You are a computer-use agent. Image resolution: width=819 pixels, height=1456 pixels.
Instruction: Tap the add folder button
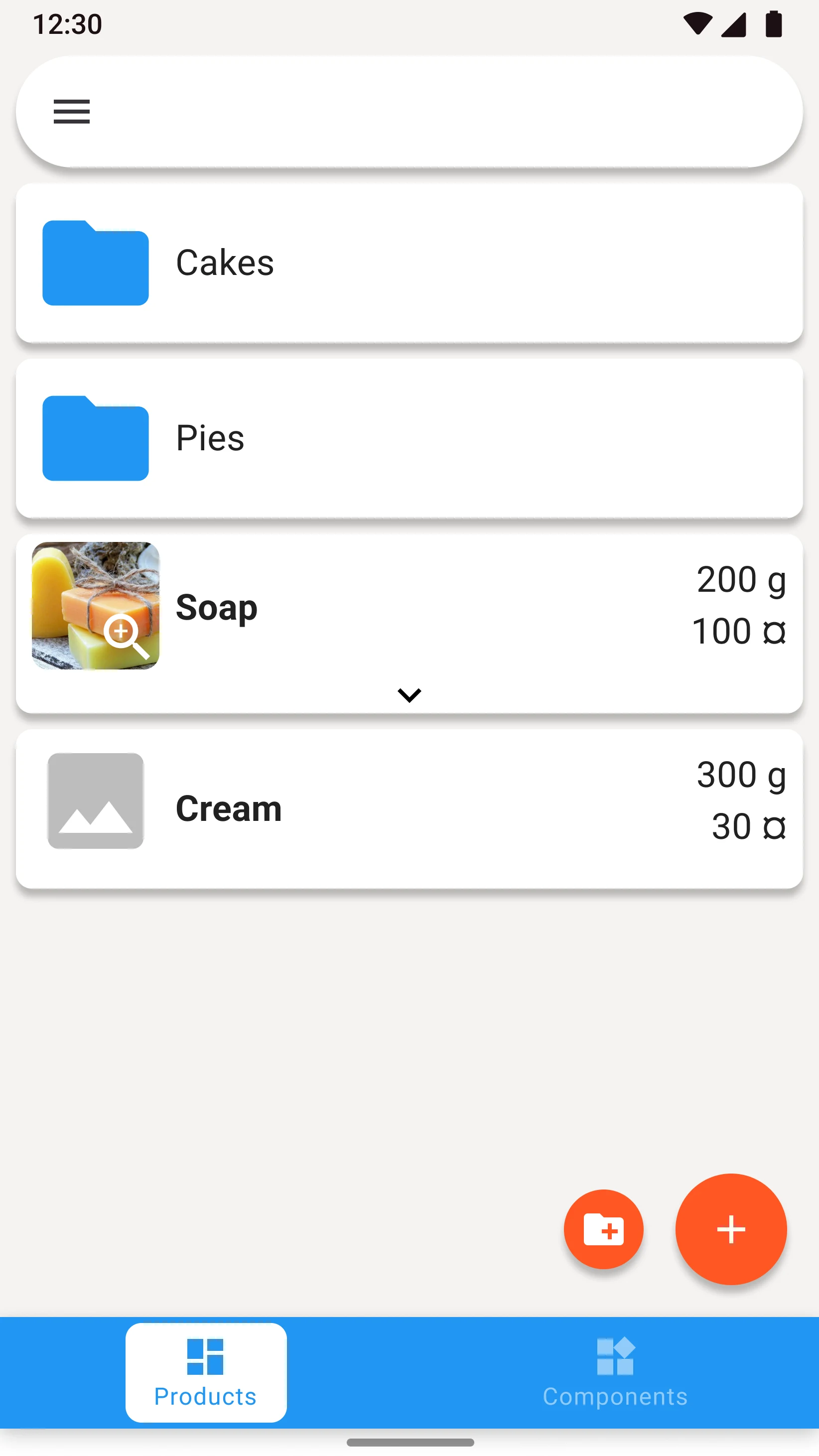tap(604, 1229)
